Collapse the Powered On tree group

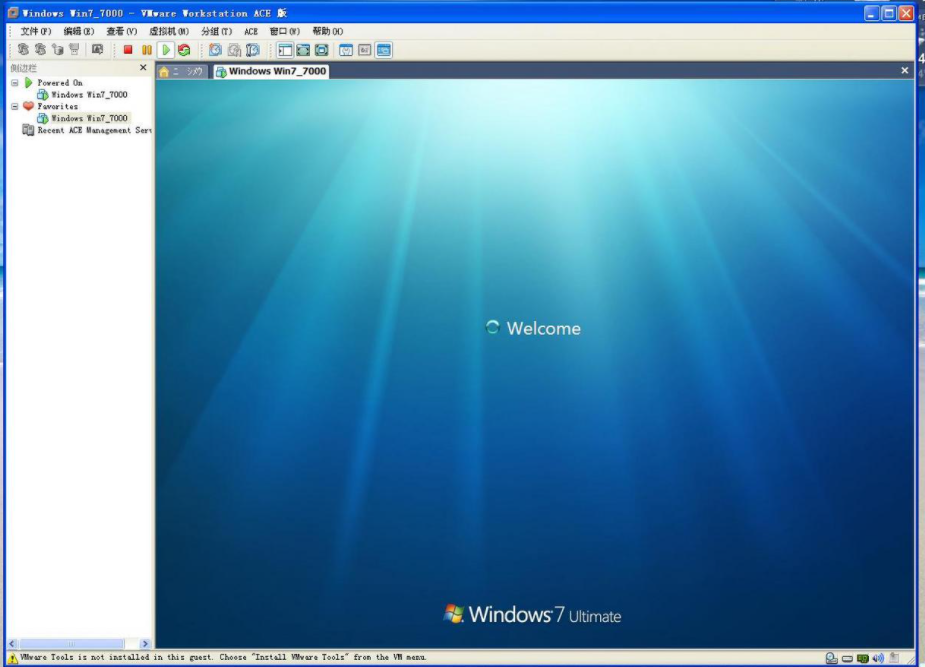15,83
